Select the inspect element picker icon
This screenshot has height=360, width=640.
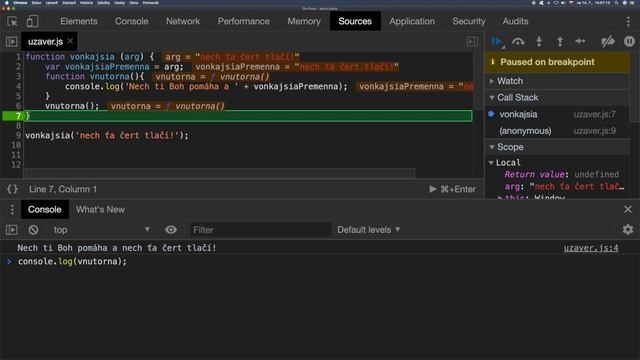point(12,21)
